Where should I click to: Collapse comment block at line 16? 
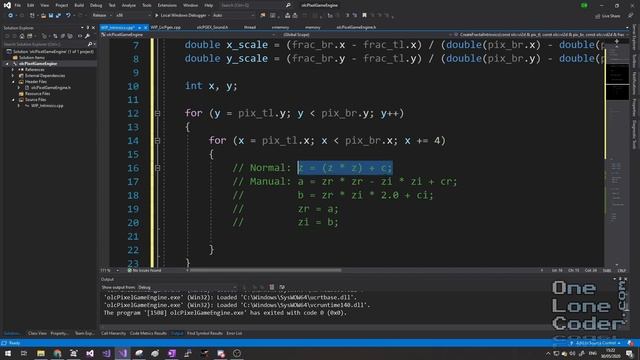click(x=158, y=168)
